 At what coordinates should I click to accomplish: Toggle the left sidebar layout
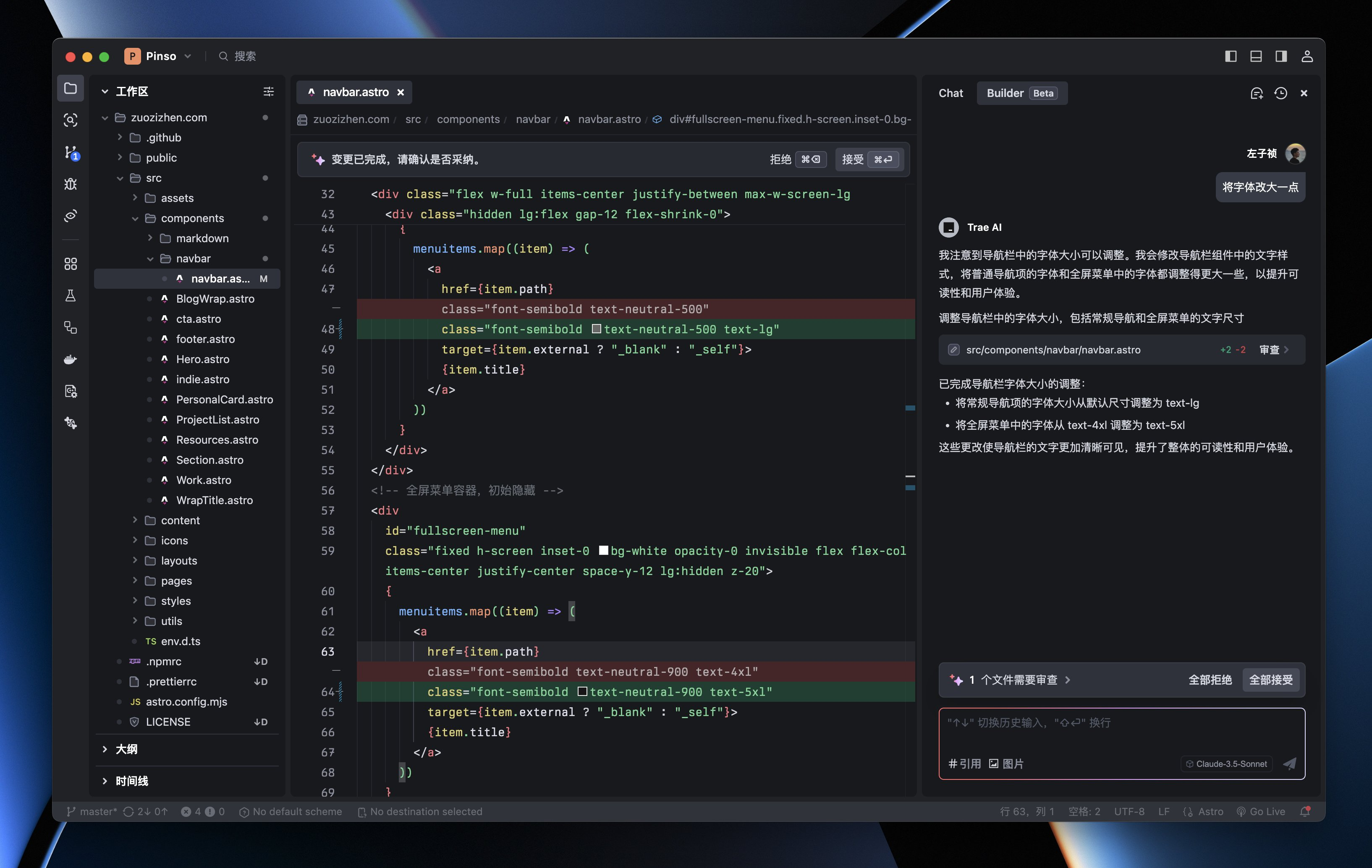click(1231, 56)
